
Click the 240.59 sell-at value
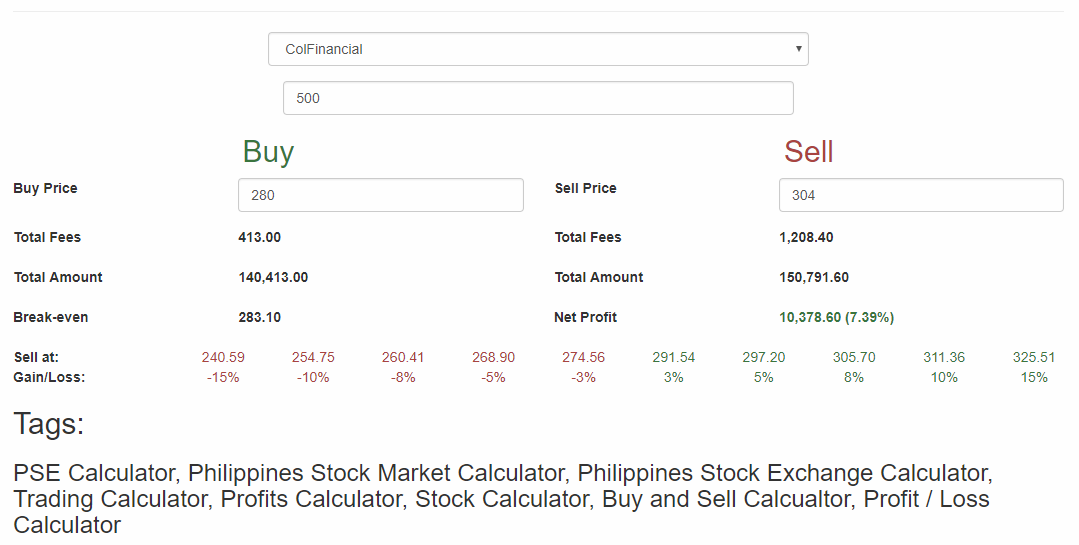click(x=223, y=357)
